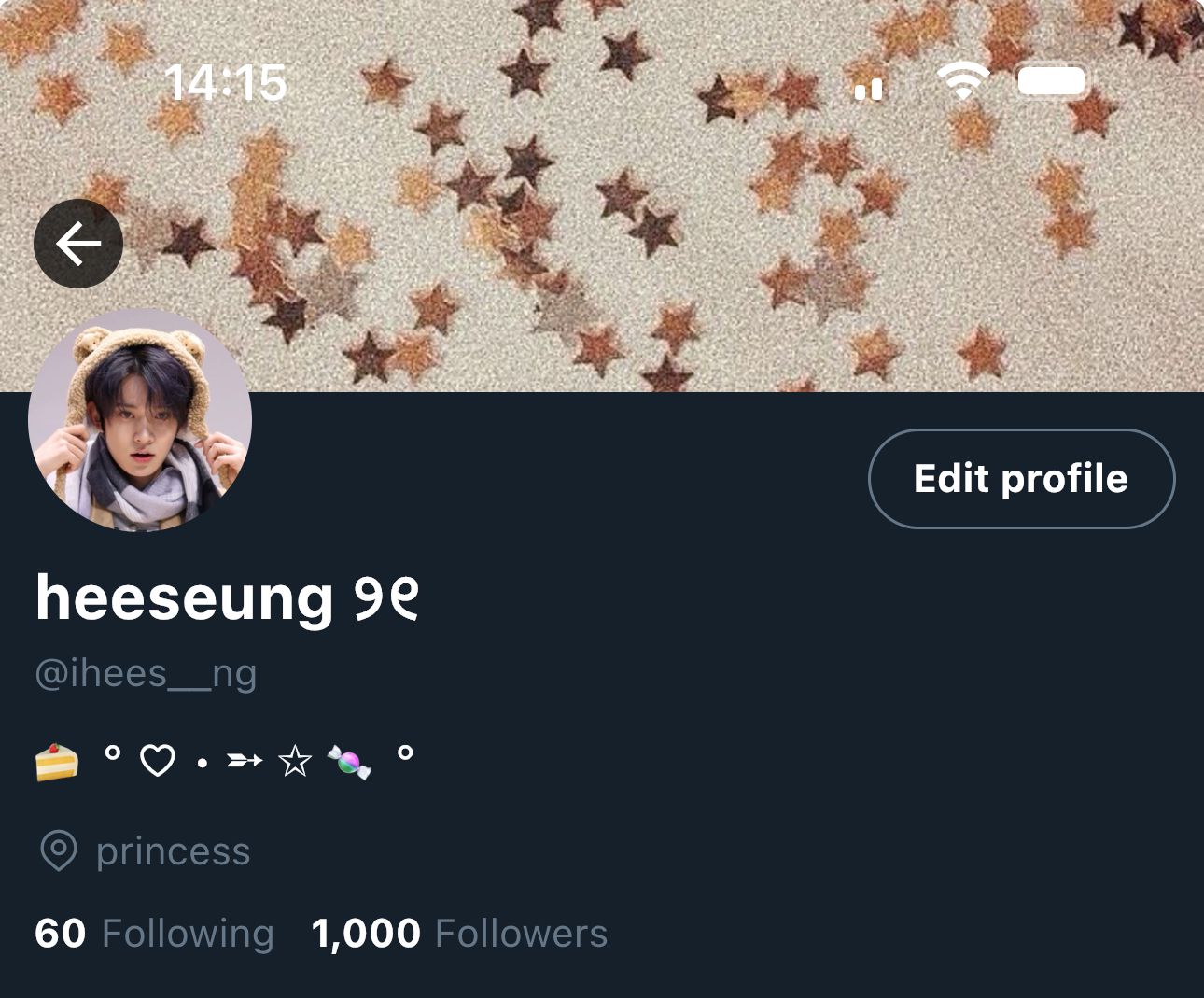Tap the heart symbol in bio
Image resolution: width=1204 pixels, height=998 pixels.
(x=157, y=762)
